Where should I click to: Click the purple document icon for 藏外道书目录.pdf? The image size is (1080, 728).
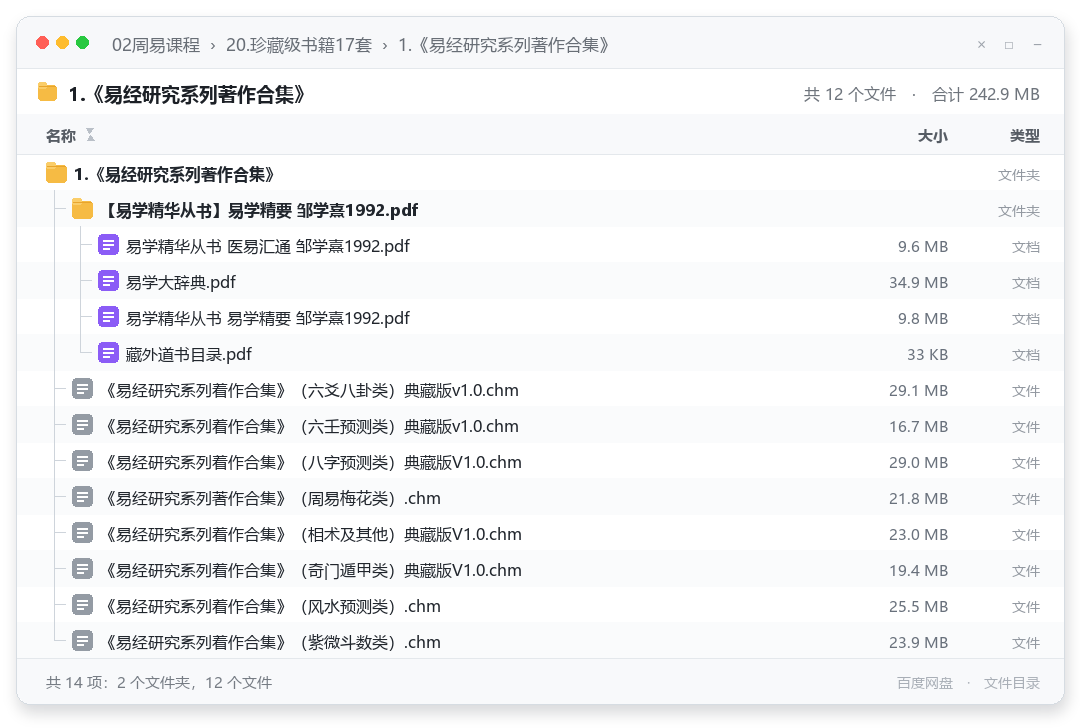pyautogui.click(x=108, y=353)
